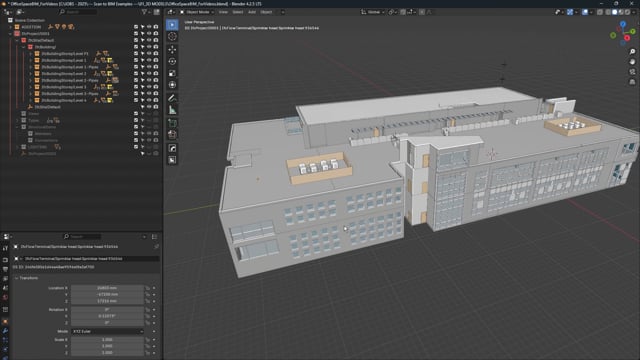
Task: Open the Object menu in viewport header
Action: [266, 12]
